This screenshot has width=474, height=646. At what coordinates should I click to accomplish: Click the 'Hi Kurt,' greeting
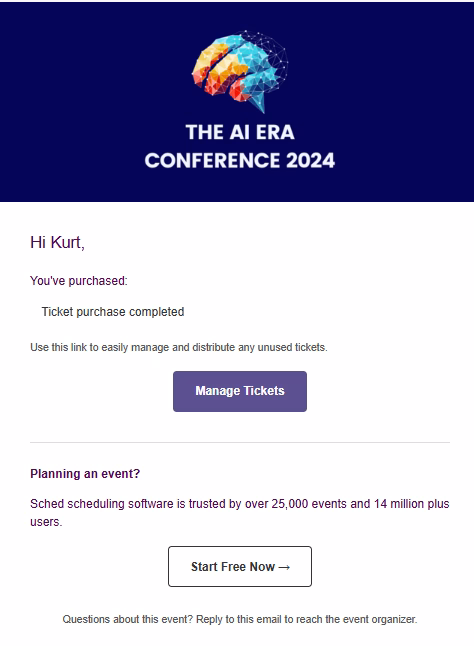[x=57, y=242]
